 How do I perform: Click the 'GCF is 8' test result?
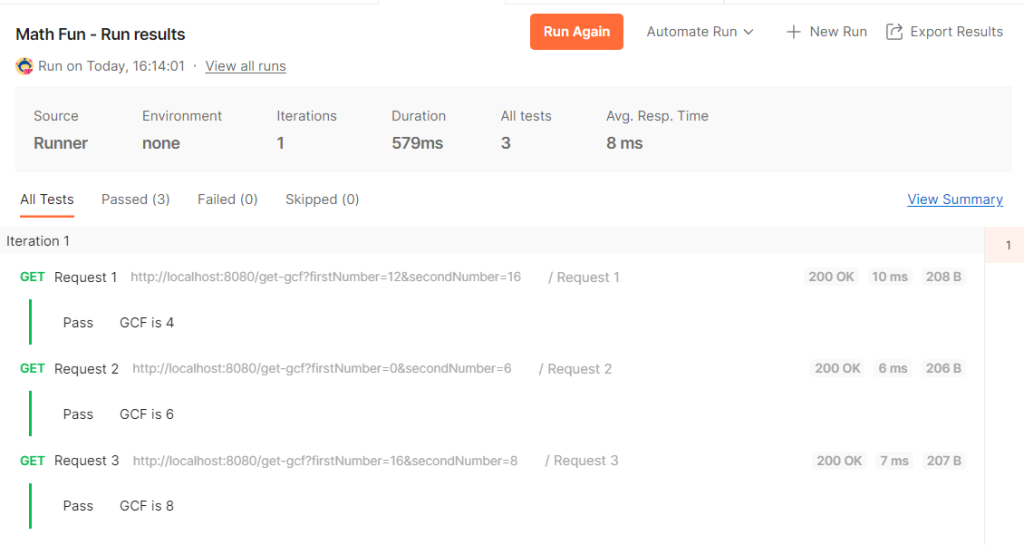146,506
